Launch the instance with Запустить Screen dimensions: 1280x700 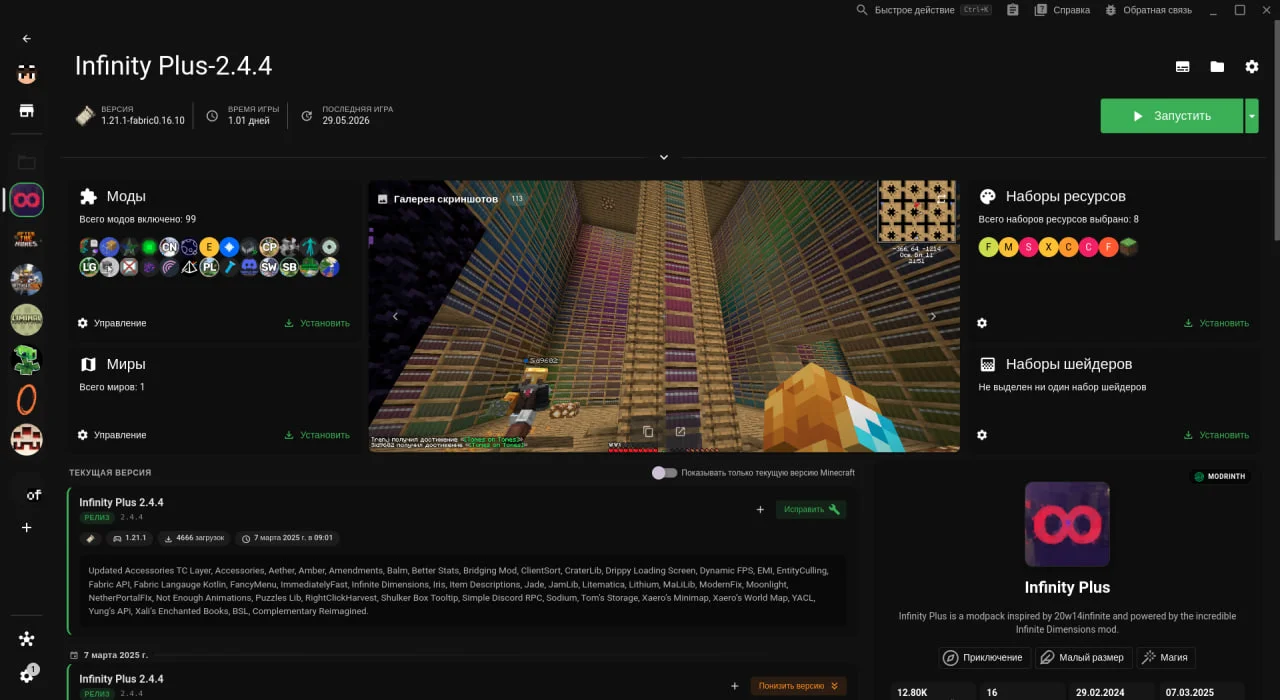click(x=1172, y=116)
